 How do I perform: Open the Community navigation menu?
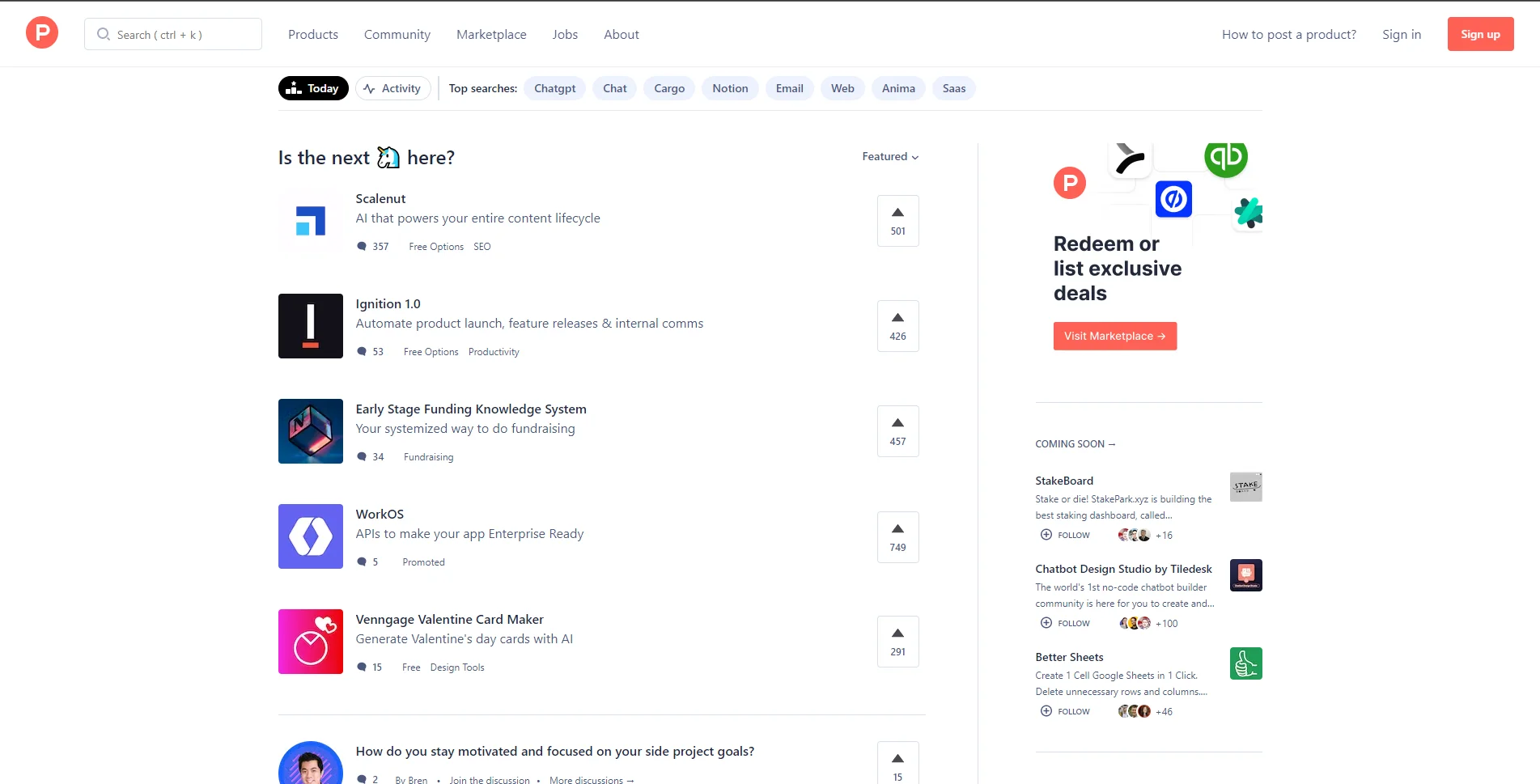pos(397,34)
